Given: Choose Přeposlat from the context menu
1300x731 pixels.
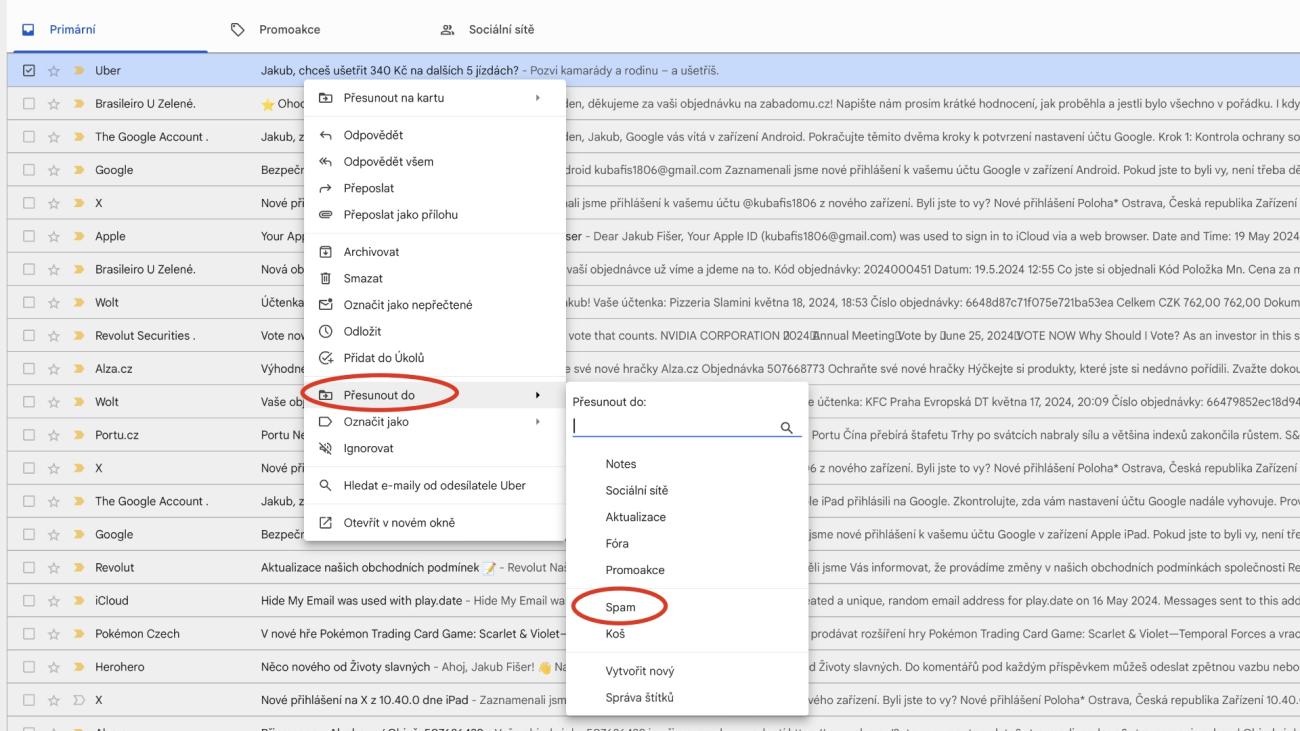Looking at the screenshot, I should tap(434, 188).
